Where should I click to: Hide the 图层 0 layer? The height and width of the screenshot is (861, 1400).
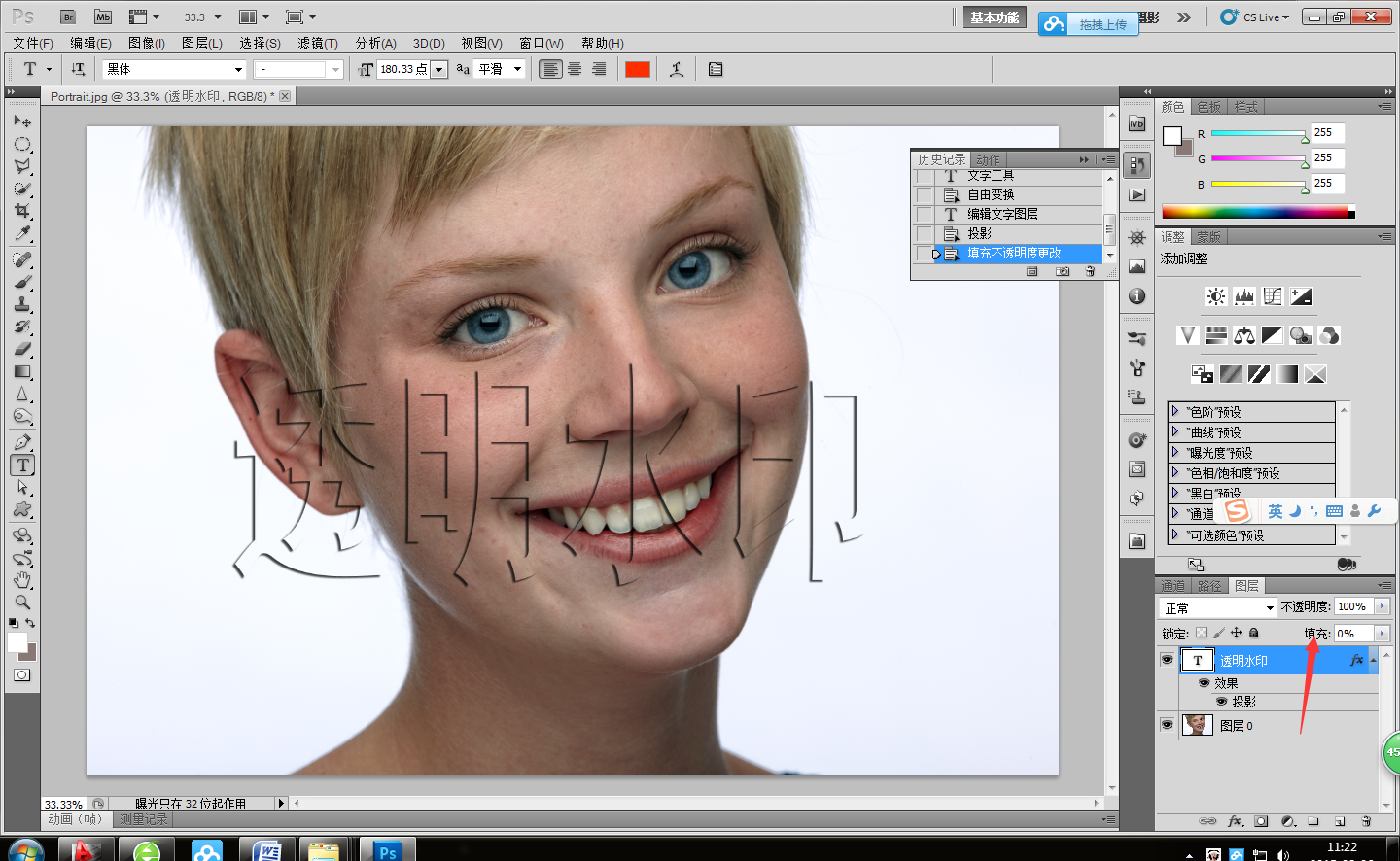click(x=1167, y=725)
